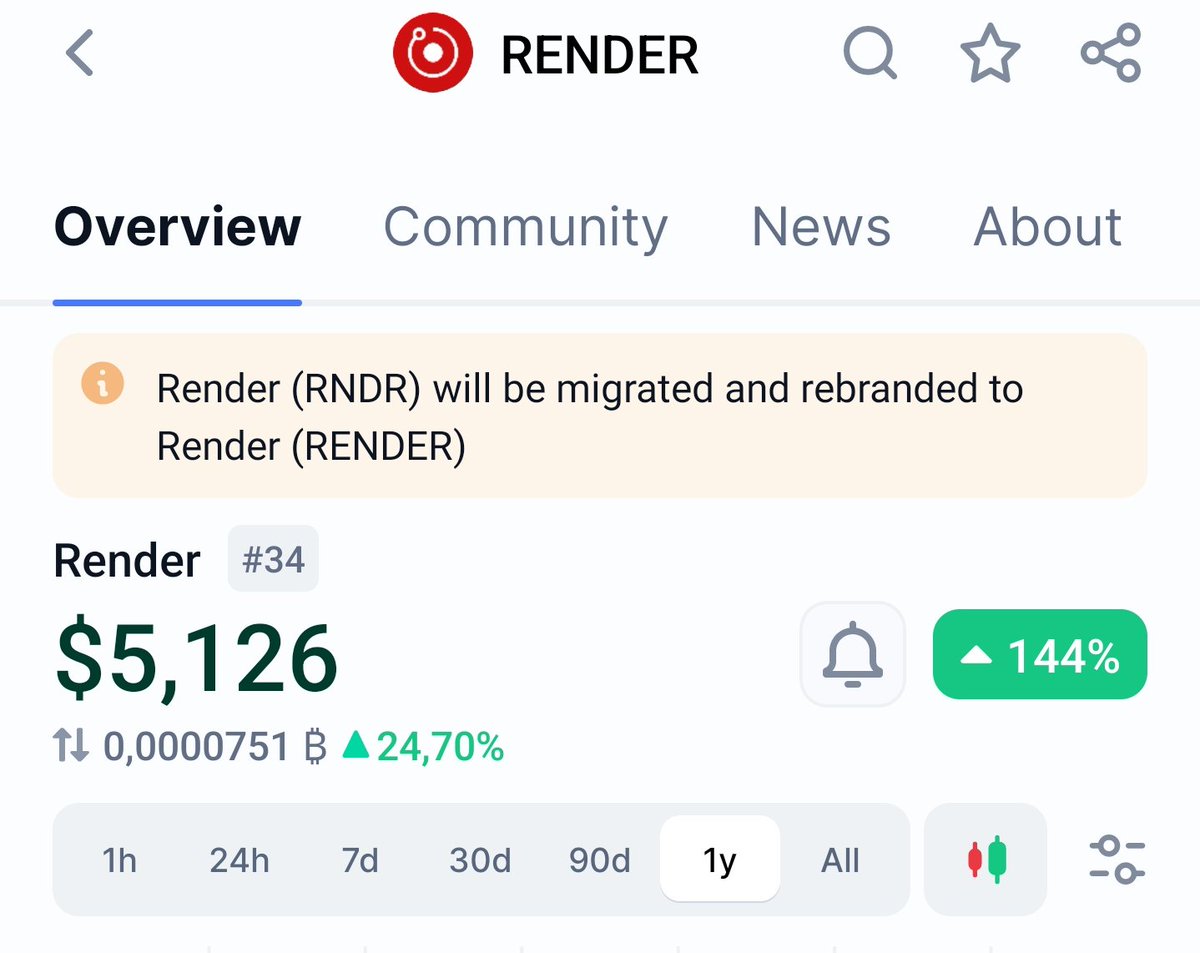This screenshot has height=953, width=1200.
Task: Add Render to favorites with star icon
Action: (990, 53)
